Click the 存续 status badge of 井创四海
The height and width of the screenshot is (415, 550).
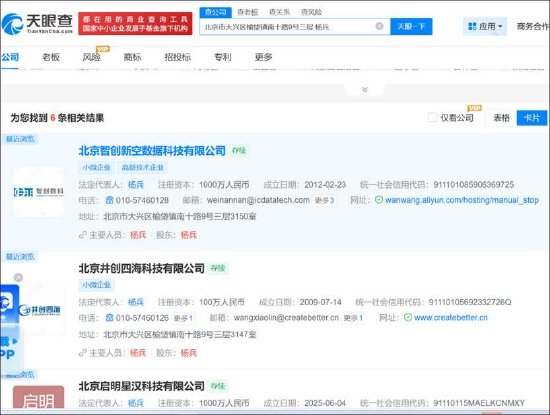[218, 268]
